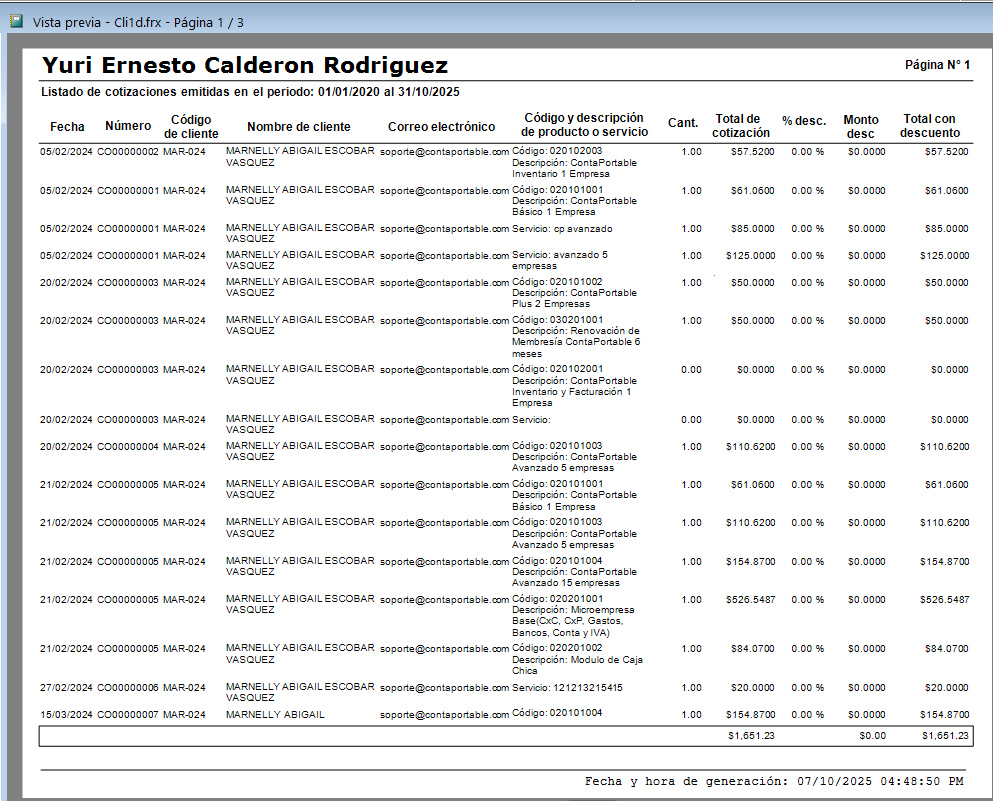Click product code 'Código: 030201001'
Viewport: 993px width, 801px height.
[557, 320]
